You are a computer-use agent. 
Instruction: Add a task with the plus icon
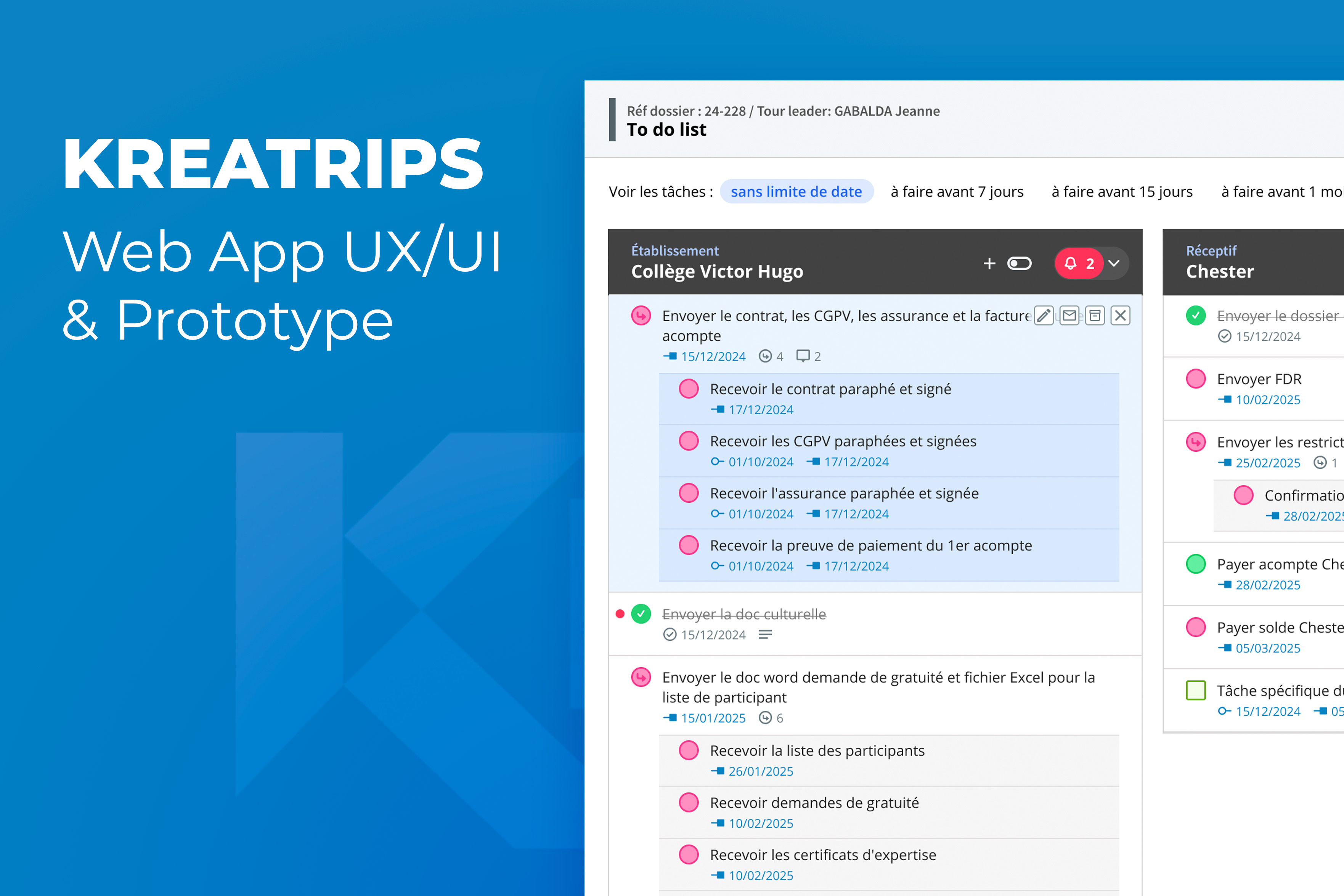(x=989, y=263)
